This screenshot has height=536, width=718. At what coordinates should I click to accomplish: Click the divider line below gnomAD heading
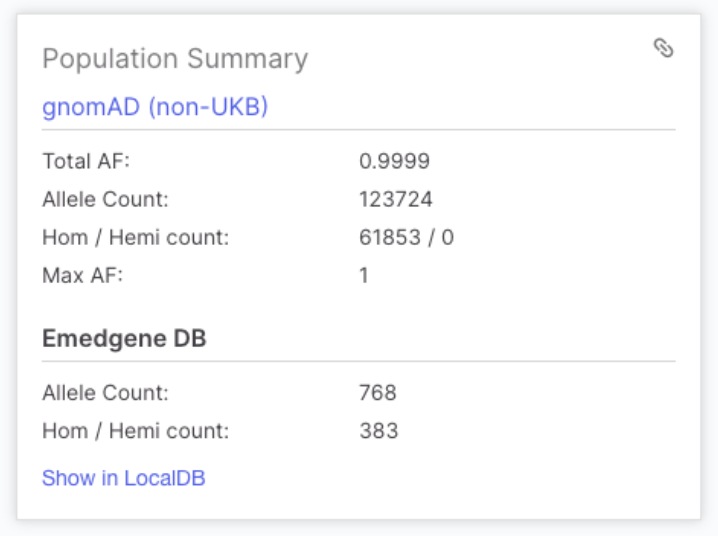tap(358, 130)
